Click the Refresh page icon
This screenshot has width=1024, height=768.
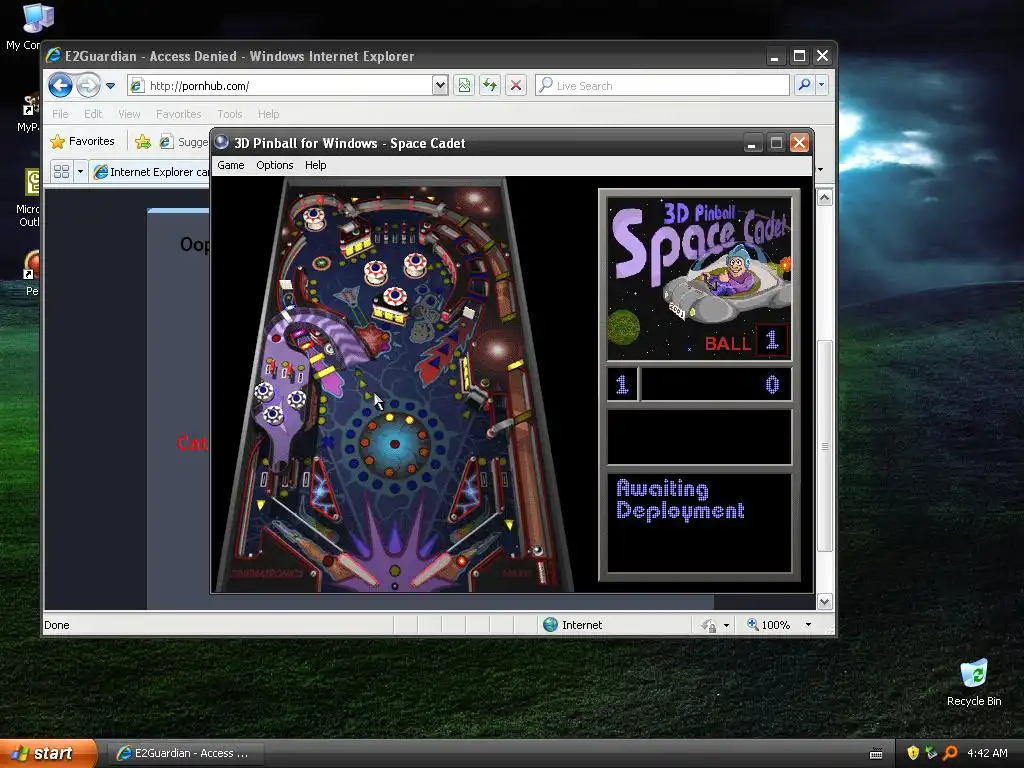[490, 86]
